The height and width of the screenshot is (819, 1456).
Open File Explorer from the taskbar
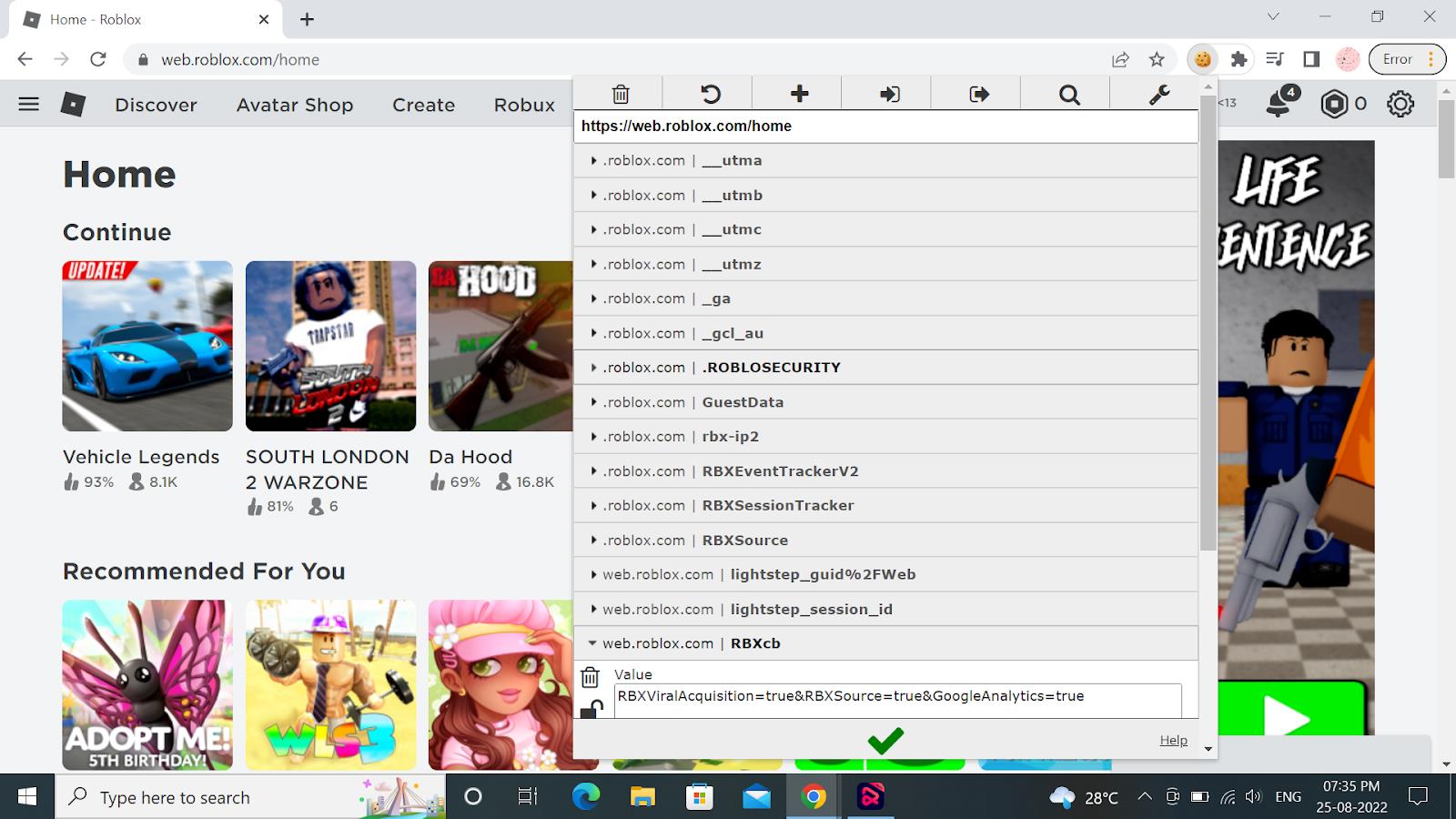click(x=642, y=797)
